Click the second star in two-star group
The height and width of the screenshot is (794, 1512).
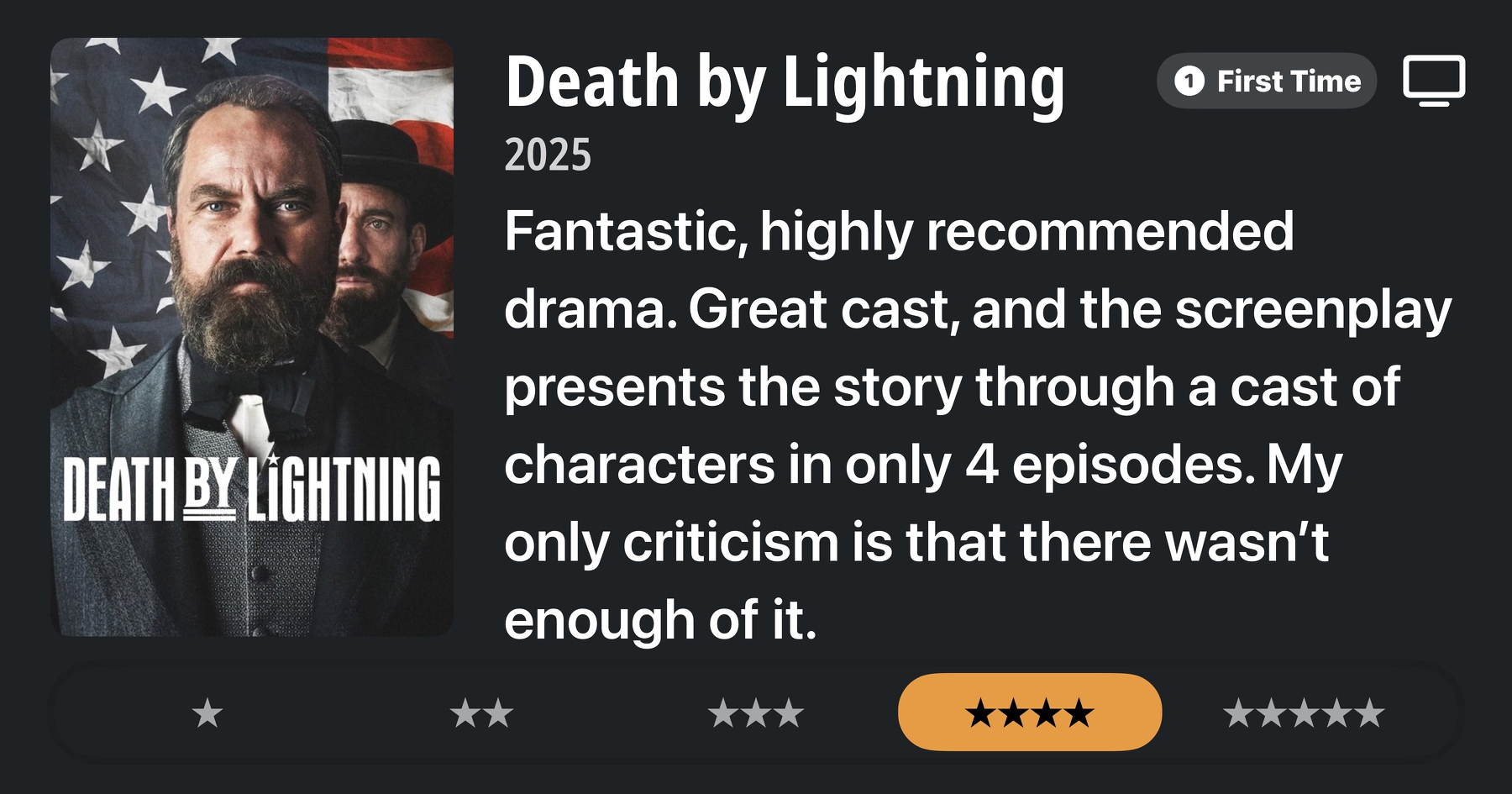point(498,714)
